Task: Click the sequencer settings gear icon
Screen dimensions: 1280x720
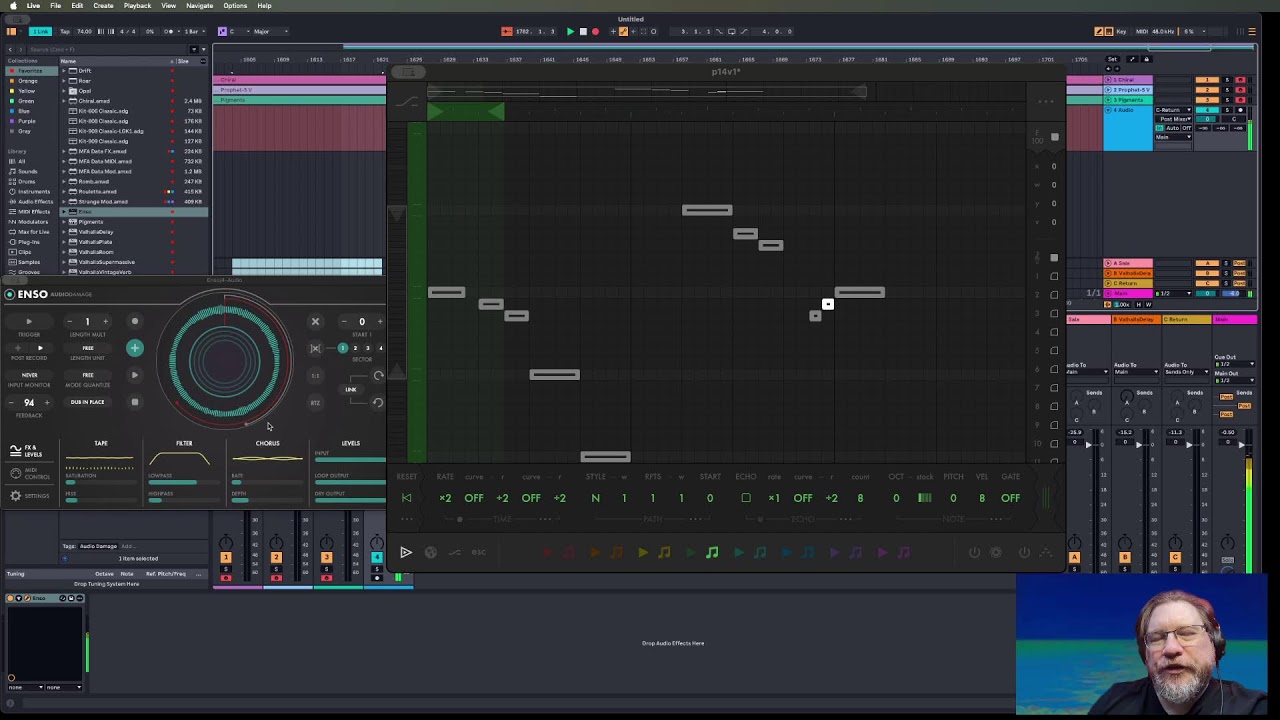Action: [997, 552]
